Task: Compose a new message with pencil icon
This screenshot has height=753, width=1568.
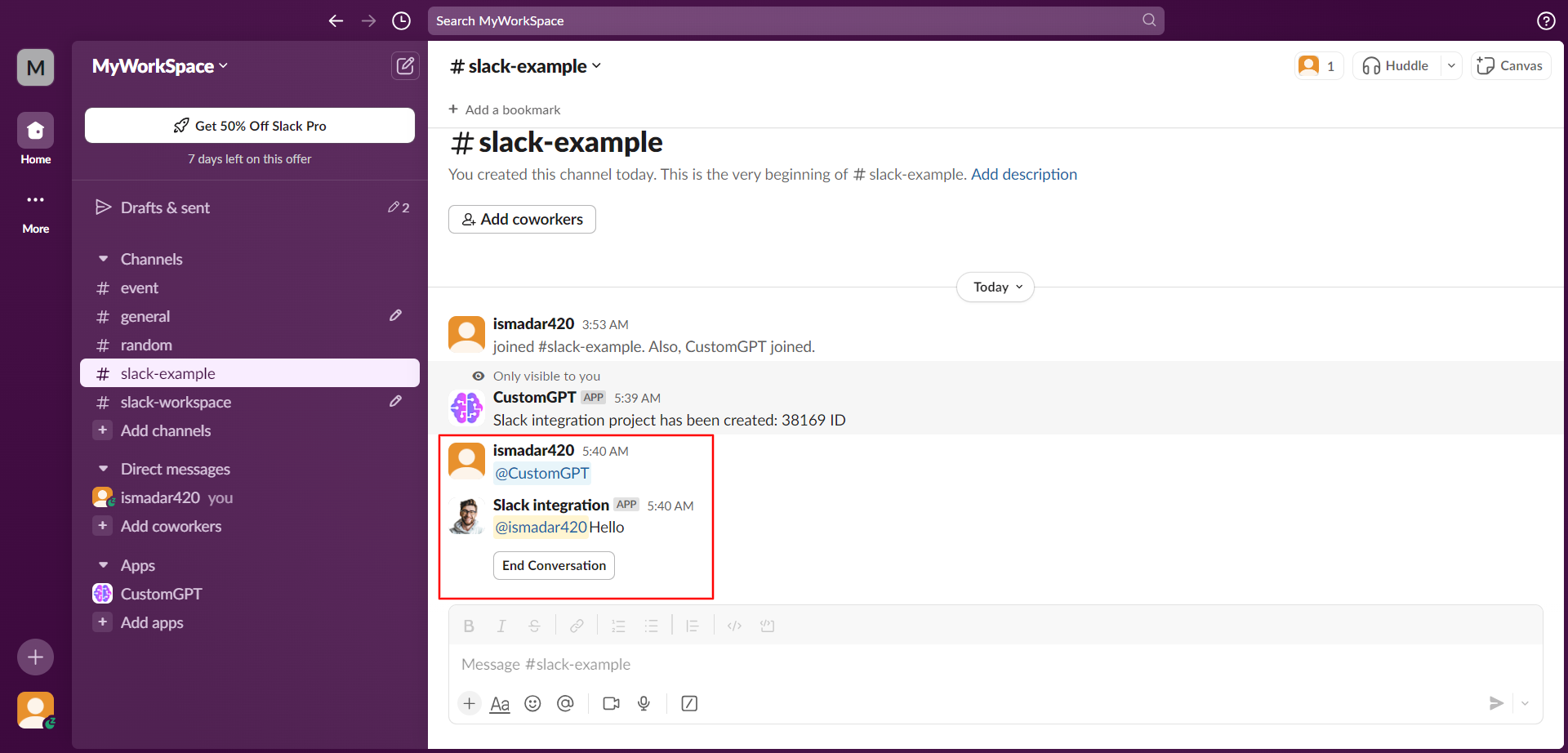Action: point(405,65)
